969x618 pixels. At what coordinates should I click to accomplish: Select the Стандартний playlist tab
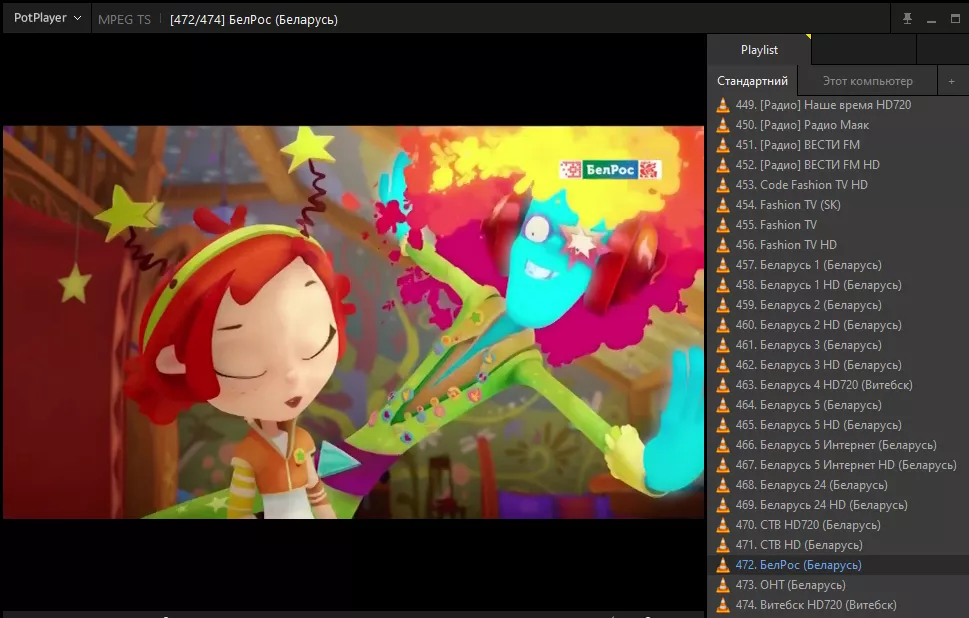(x=752, y=81)
